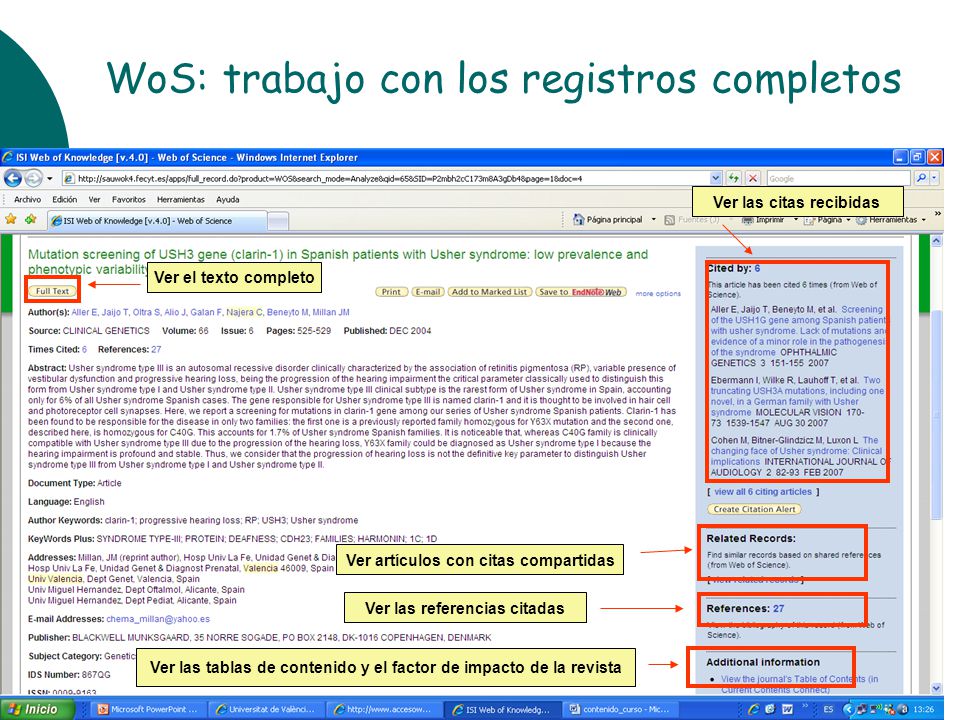Click the page scrollbar up arrow
This screenshot has width=960, height=720.
click(936, 242)
